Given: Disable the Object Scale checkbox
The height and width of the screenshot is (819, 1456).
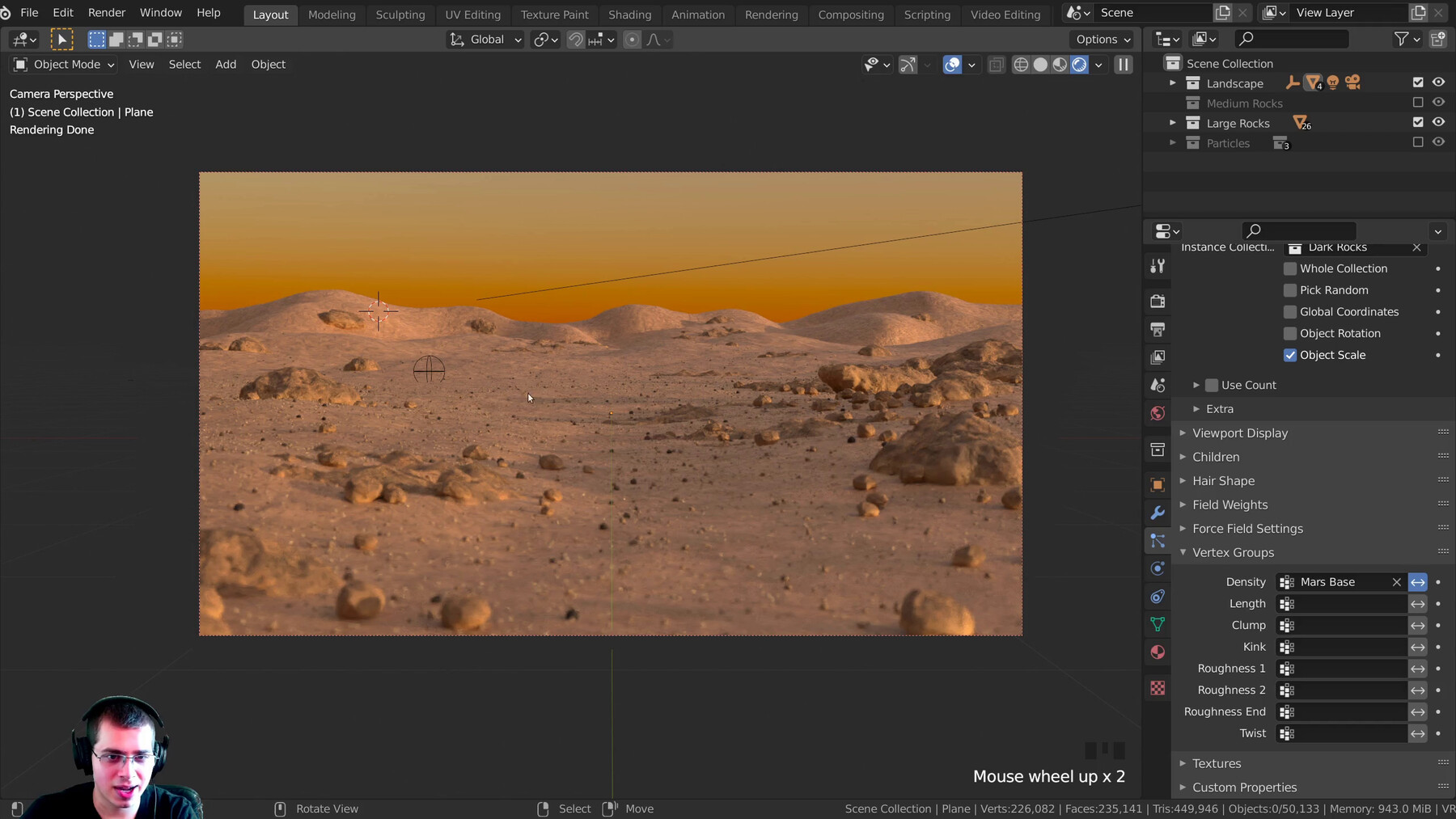Looking at the screenshot, I should [x=1290, y=355].
